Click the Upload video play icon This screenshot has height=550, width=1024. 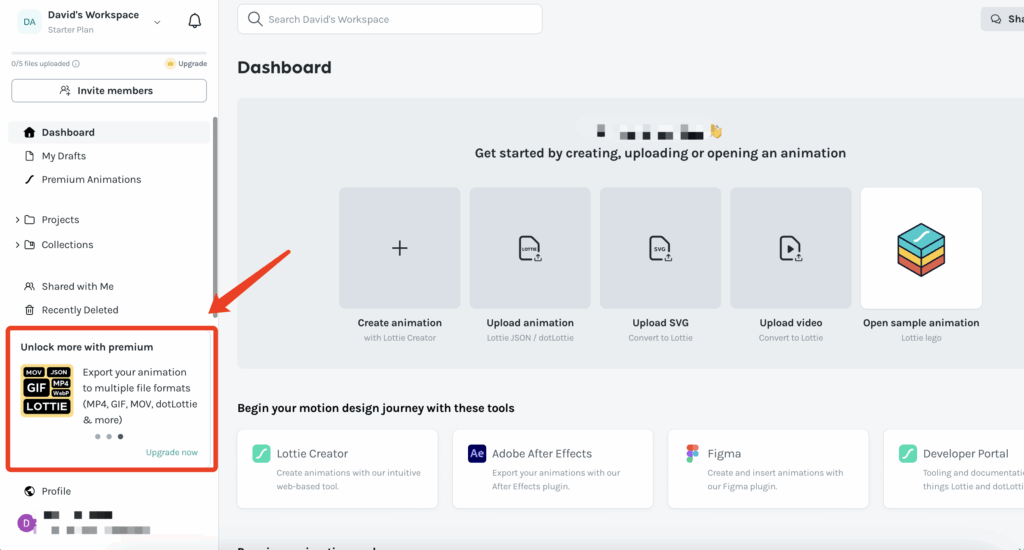tap(790, 248)
